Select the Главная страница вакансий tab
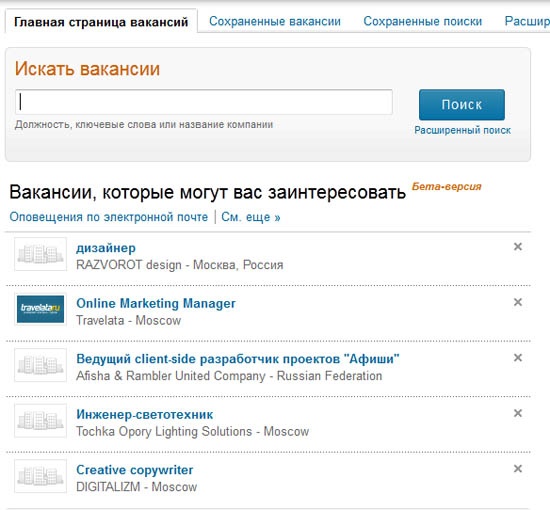 tap(101, 22)
